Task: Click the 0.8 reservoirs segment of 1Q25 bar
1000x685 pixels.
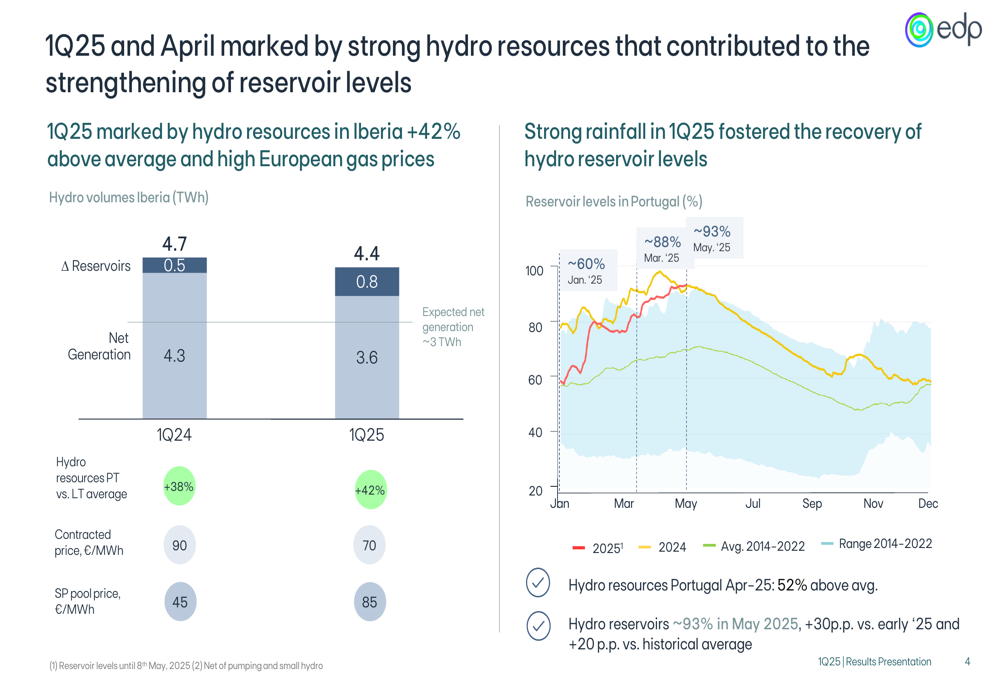Action: (x=366, y=282)
